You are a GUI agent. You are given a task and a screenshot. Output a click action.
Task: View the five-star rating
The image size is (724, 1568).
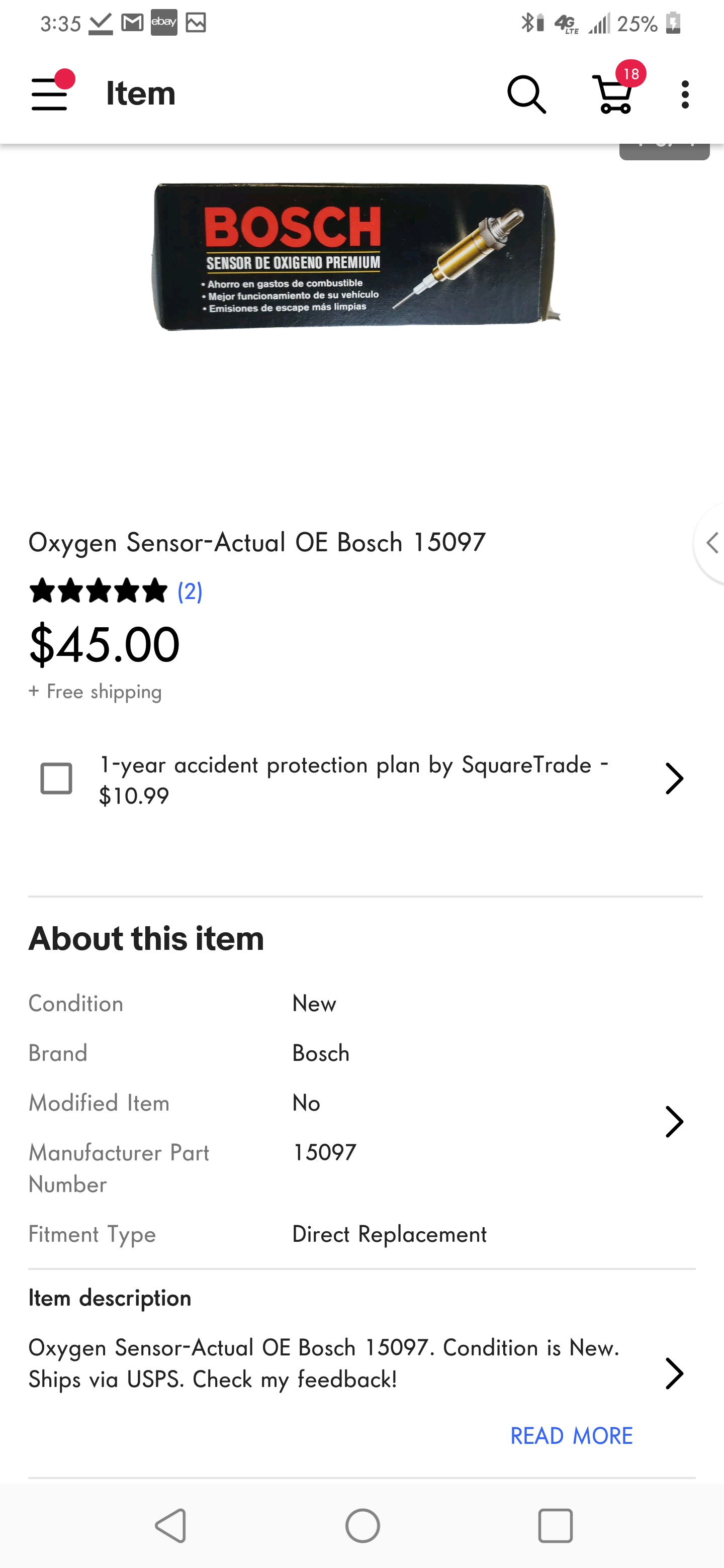tap(98, 591)
